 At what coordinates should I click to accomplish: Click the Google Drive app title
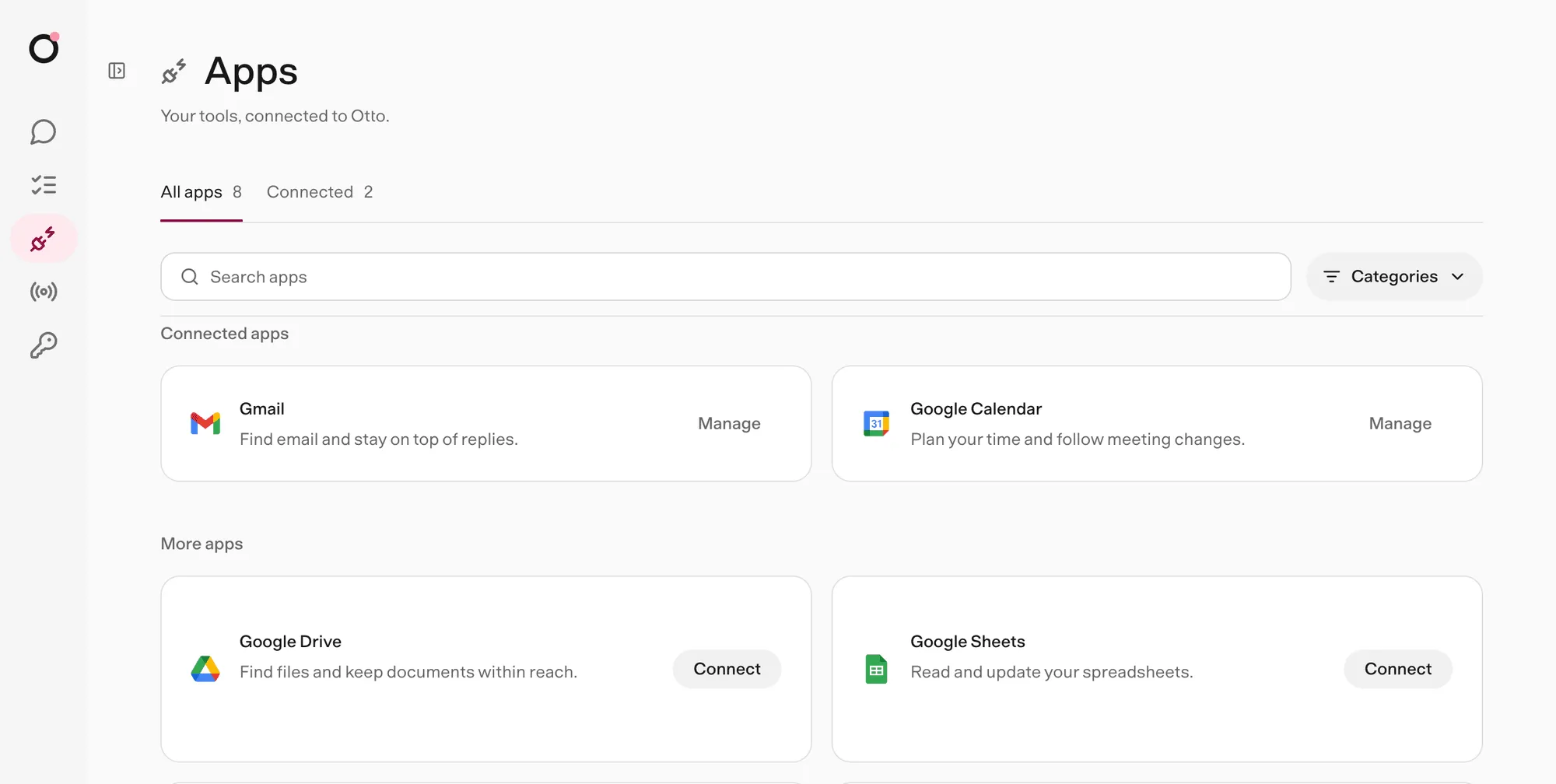tap(290, 642)
